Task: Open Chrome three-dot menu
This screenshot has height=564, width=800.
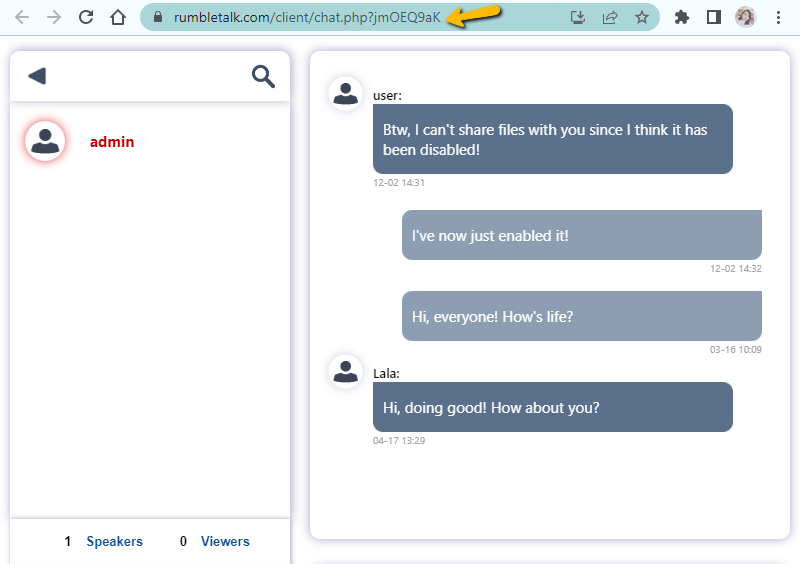Action: tap(778, 17)
